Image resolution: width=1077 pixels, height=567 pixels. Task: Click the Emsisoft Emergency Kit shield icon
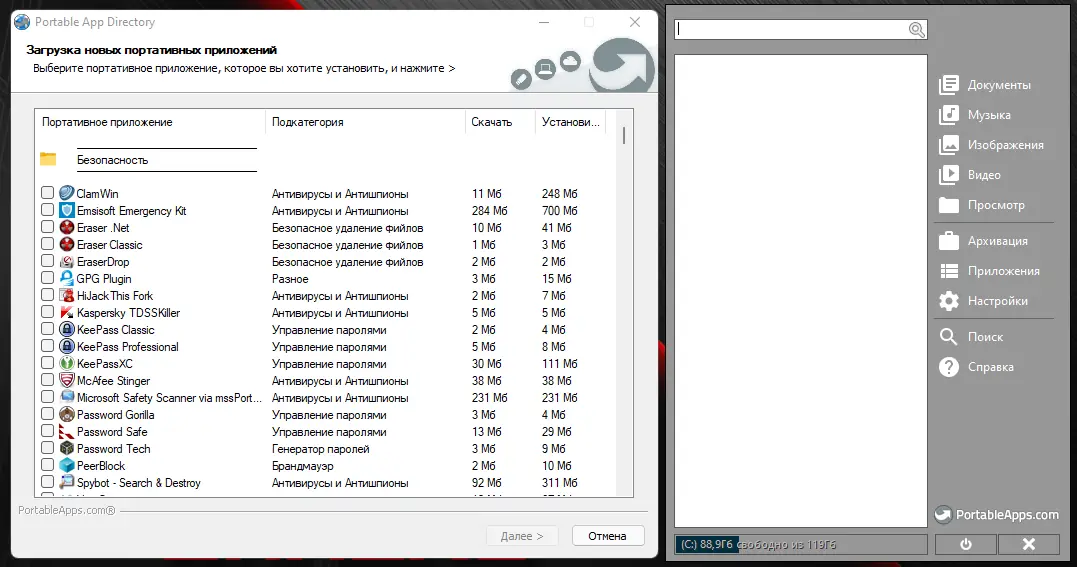click(x=67, y=210)
